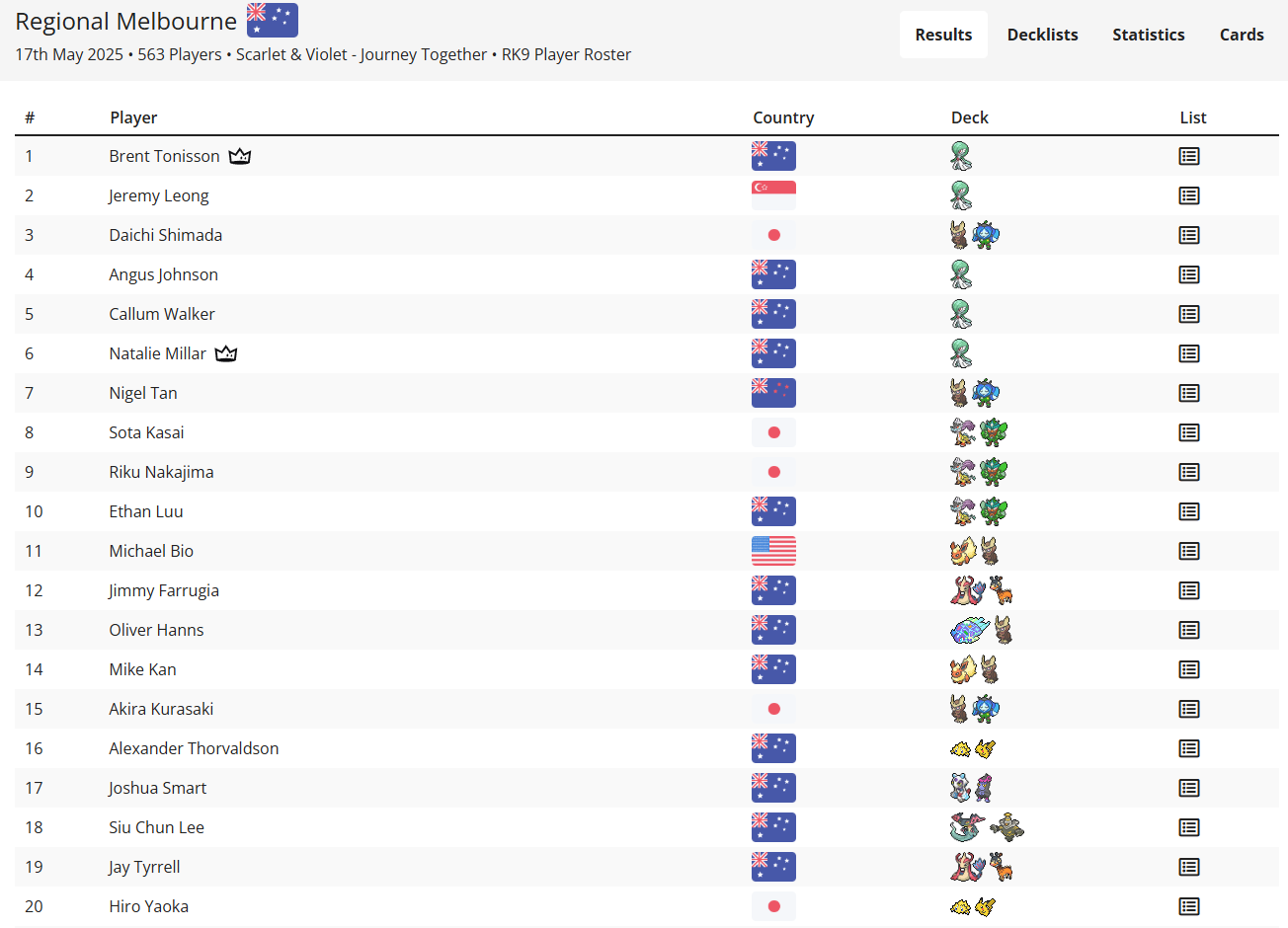Open the Statistics tab
Image resolution: width=1288 pixels, height=928 pixels.
(x=1149, y=35)
